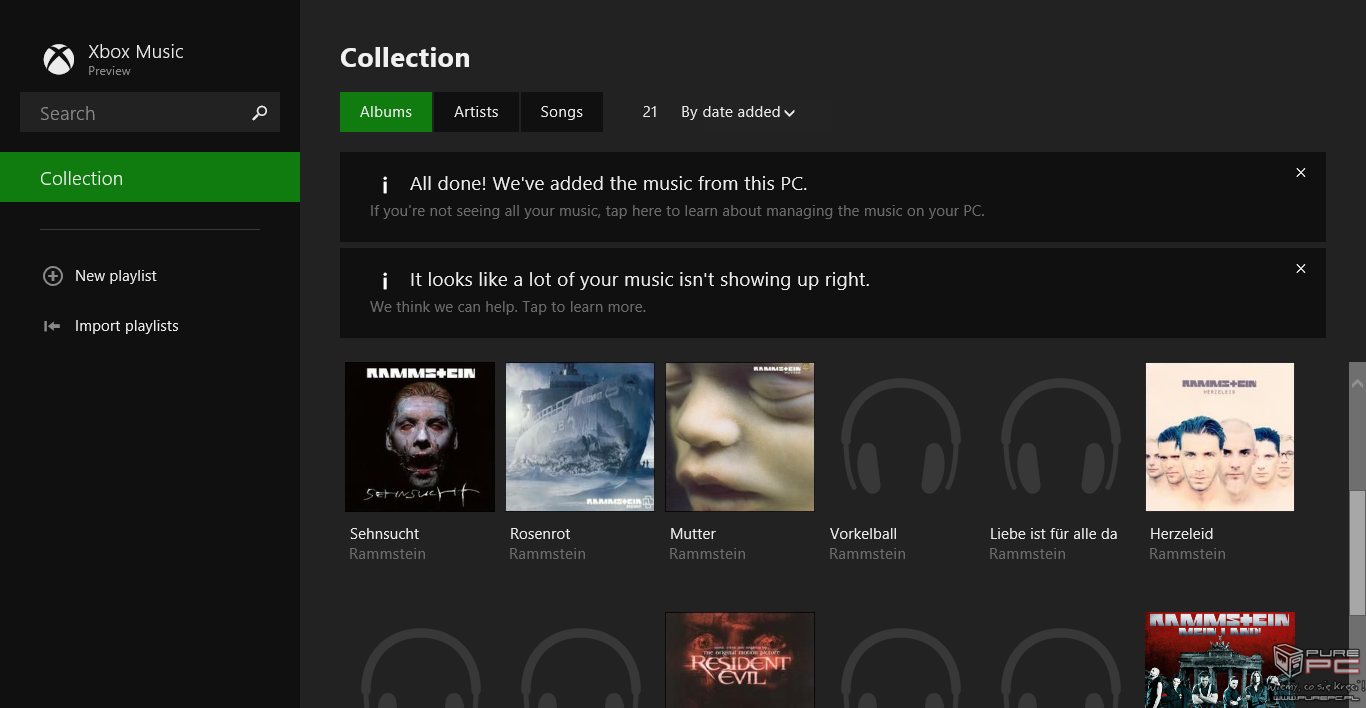Image resolution: width=1366 pixels, height=708 pixels.
Task: Open 'Liebe ist für alle da' placeholder album
Action: 1060,437
